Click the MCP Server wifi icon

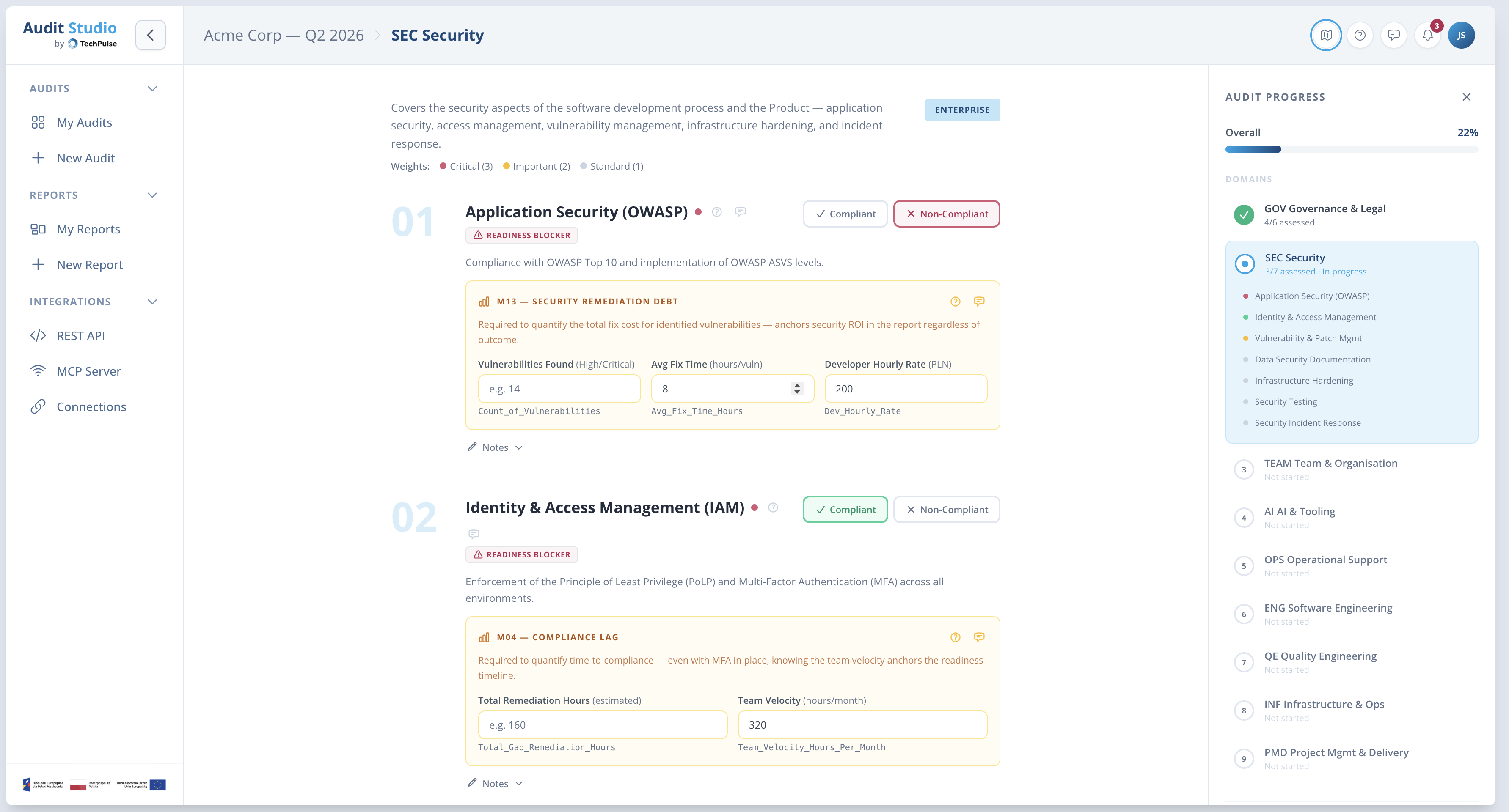click(38, 371)
